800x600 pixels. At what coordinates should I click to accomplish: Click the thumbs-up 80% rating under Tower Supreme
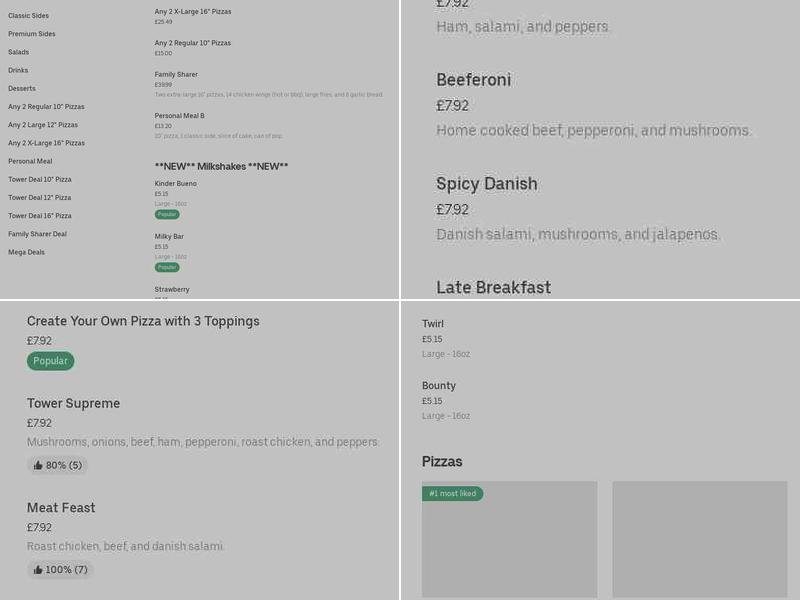coord(57,465)
